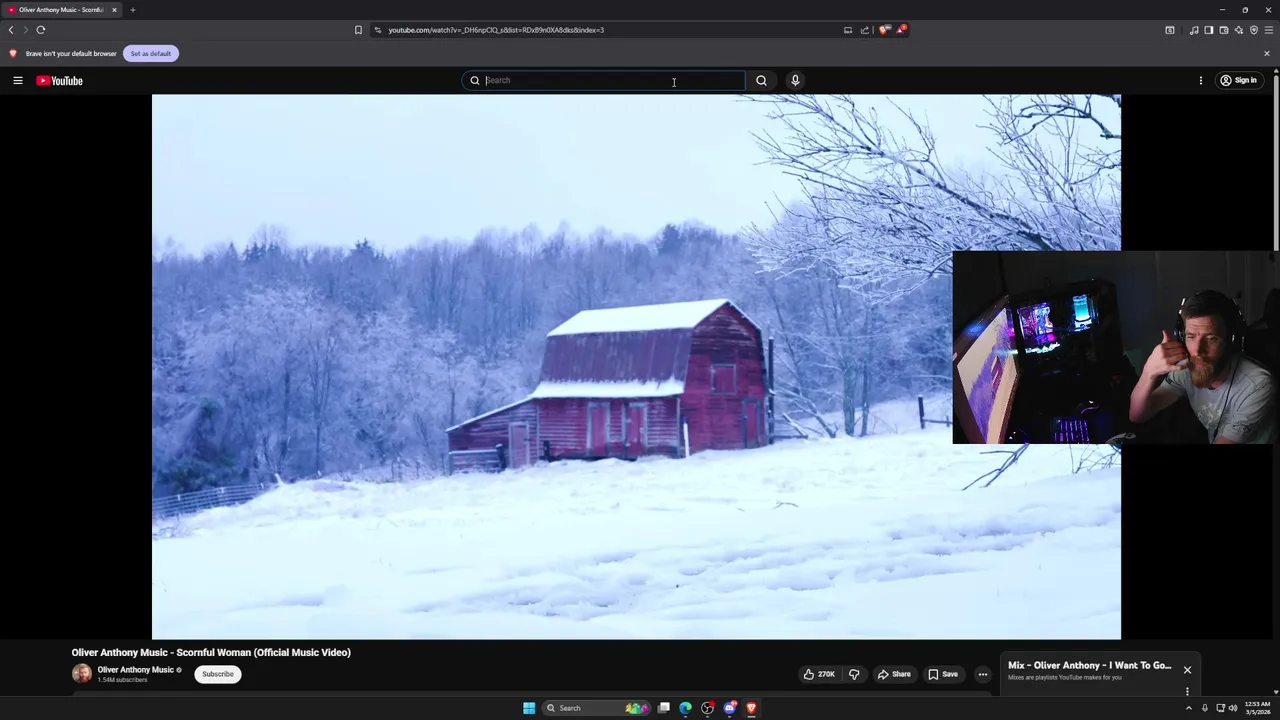Click the YouTube logo

point(60,80)
